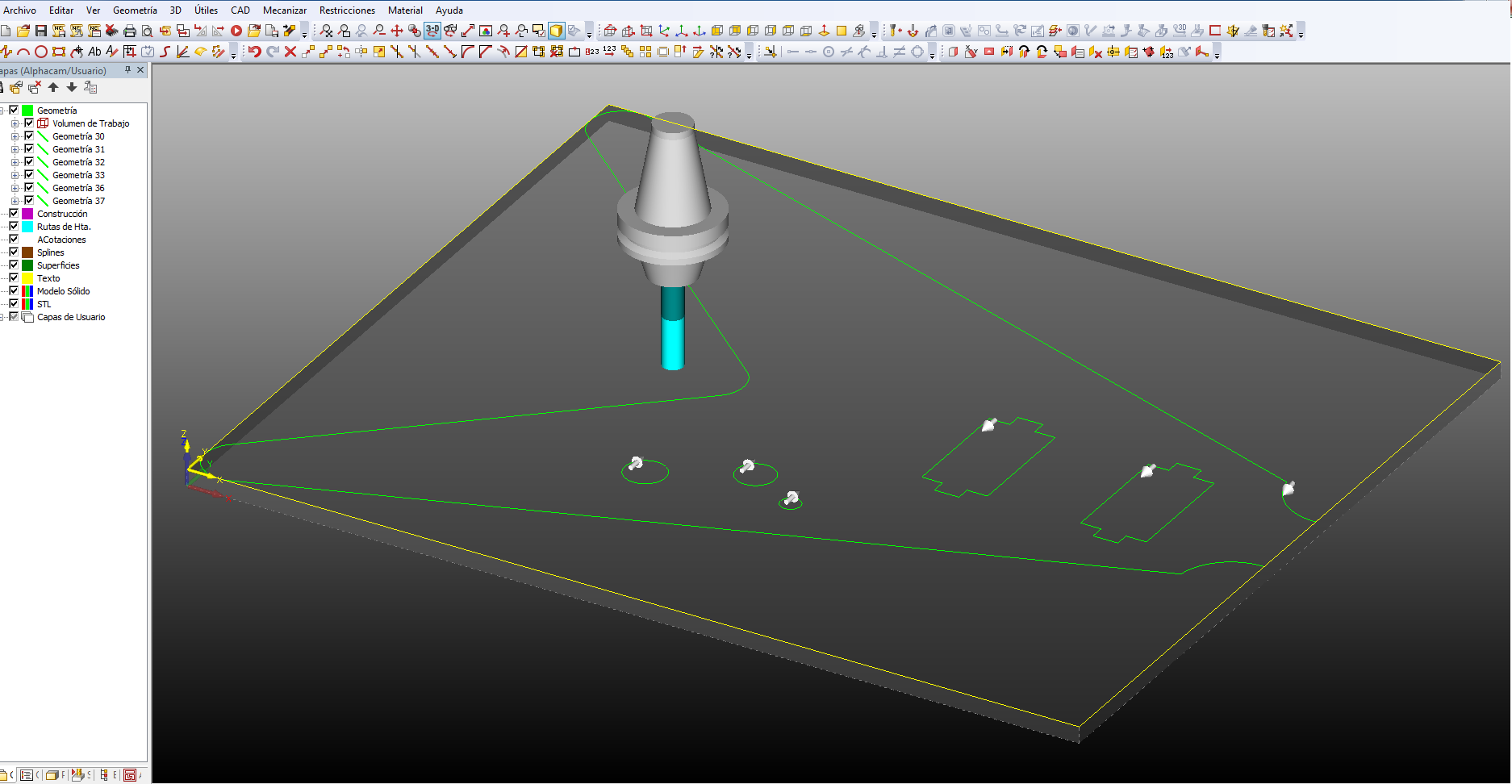This screenshot has width=1512, height=784.
Task: Pin the Capas panel
Action: point(127,70)
